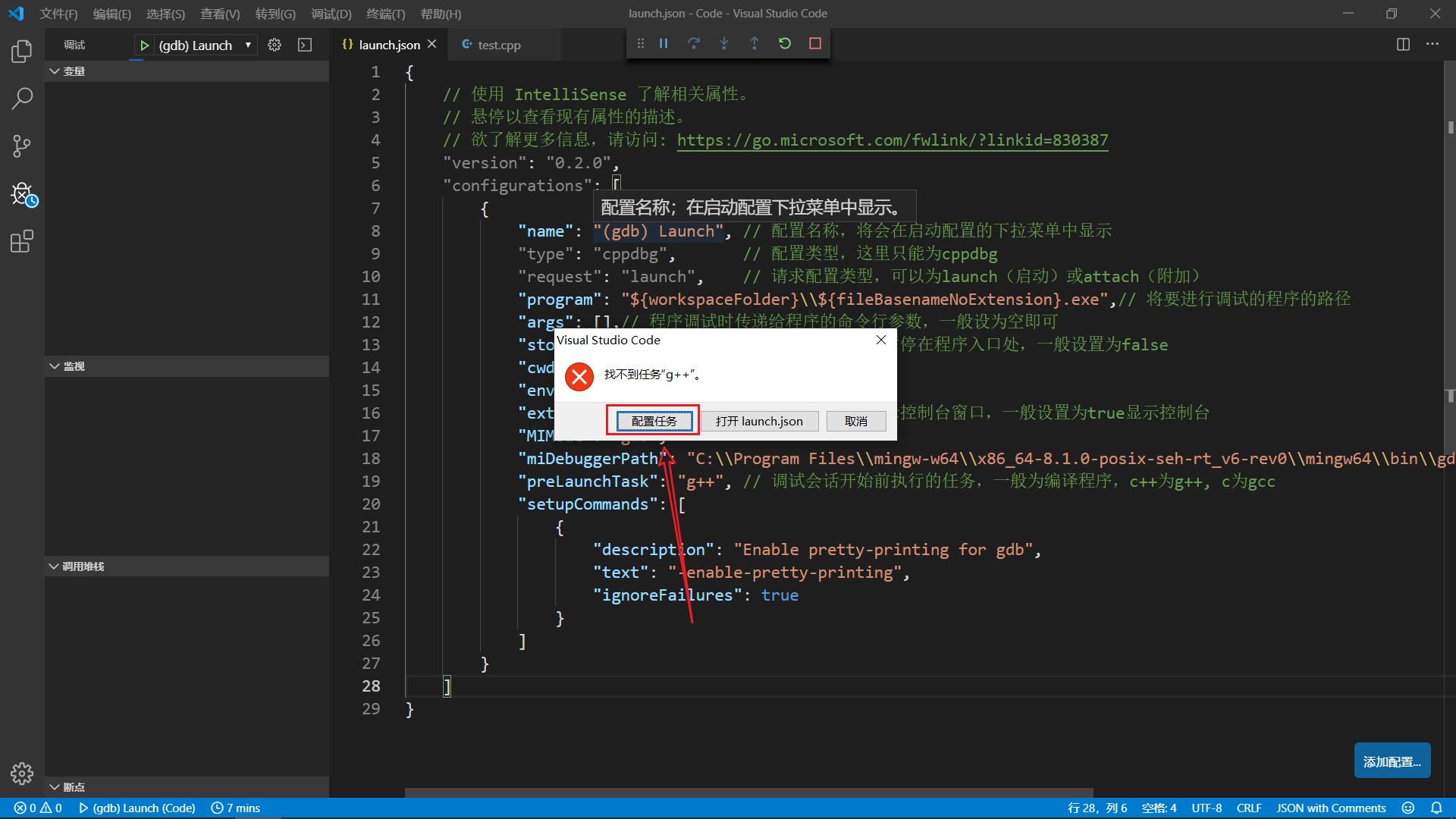Click the 添加配置 button
Viewport: 1456px width, 819px height.
(1392, 761)
